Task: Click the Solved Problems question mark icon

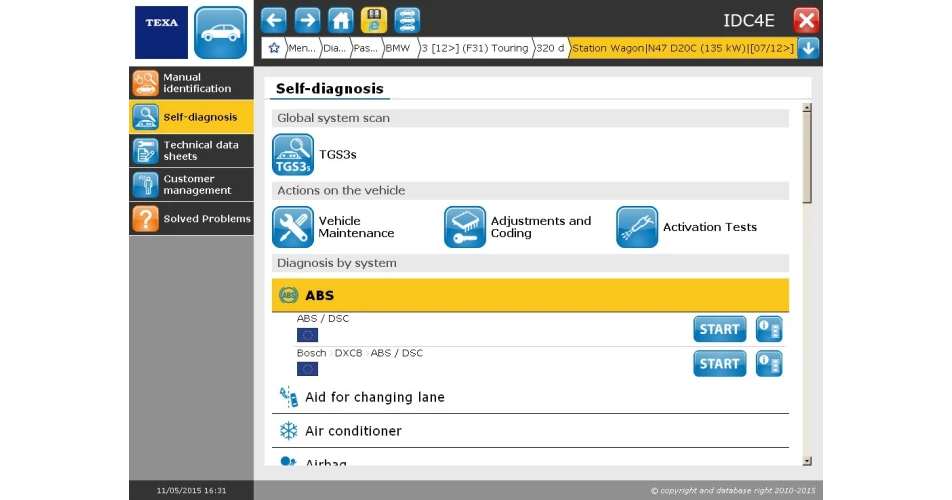Action: [146, 218]
